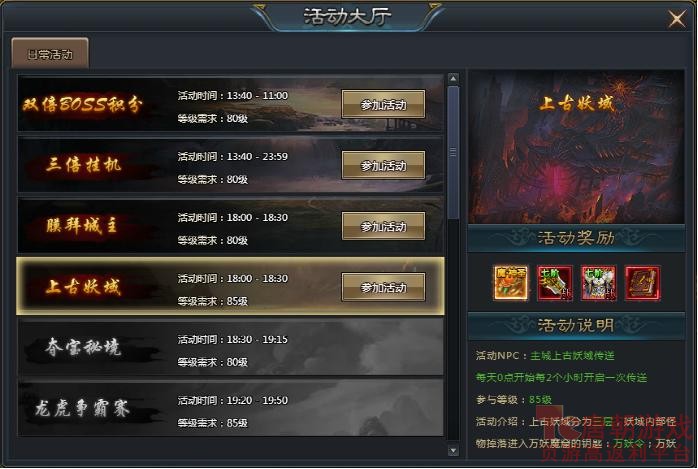Select the red book reward icon

point(643,283)
